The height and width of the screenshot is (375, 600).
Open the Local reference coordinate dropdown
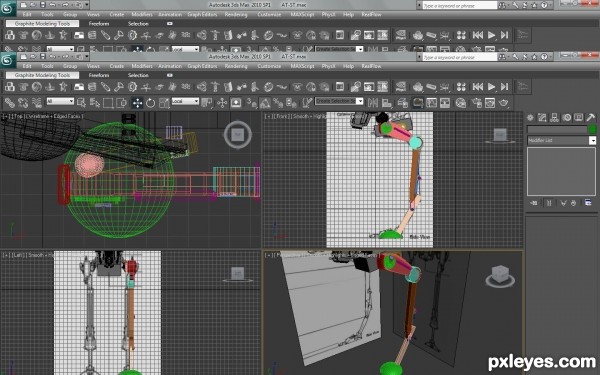coord(185,101)
